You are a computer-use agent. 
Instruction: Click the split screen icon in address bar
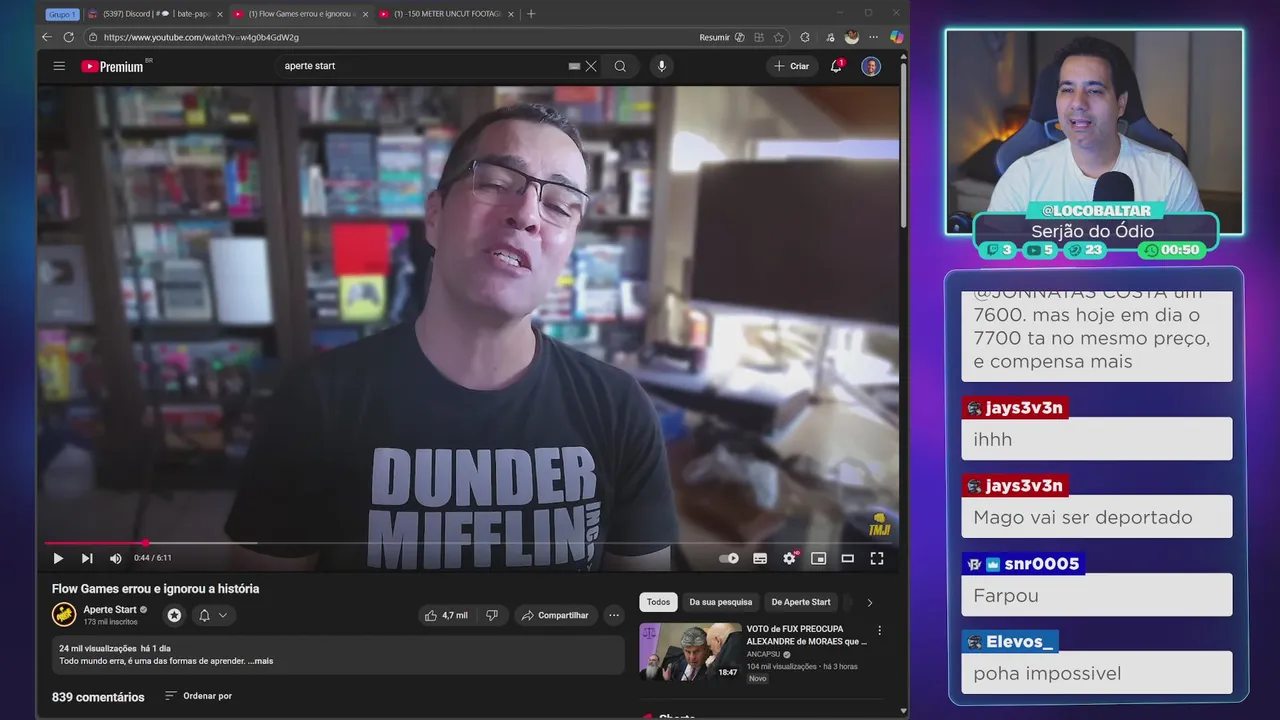click(x=760, y=37)
